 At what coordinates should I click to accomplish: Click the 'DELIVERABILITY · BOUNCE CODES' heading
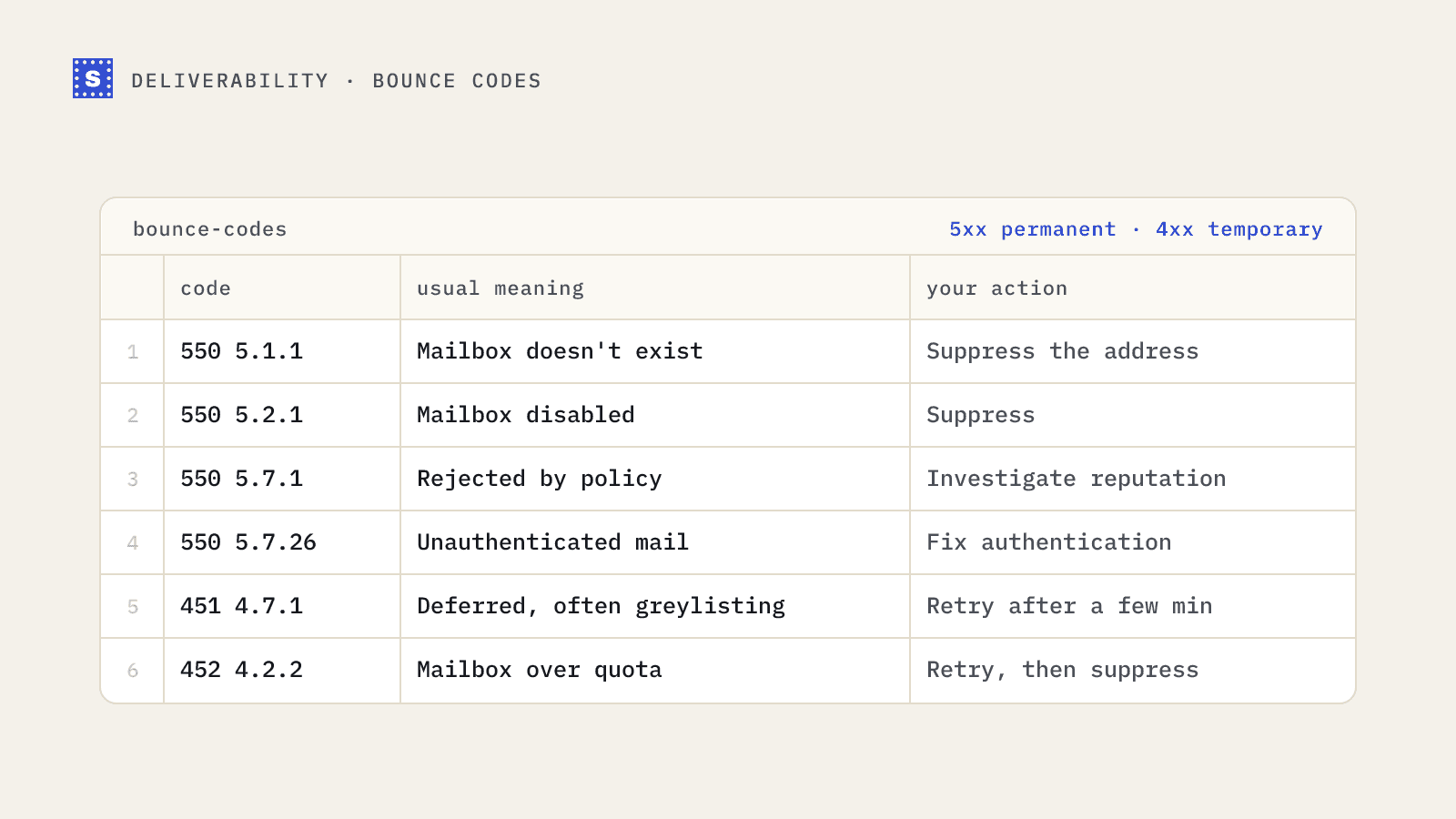(336, 81)
